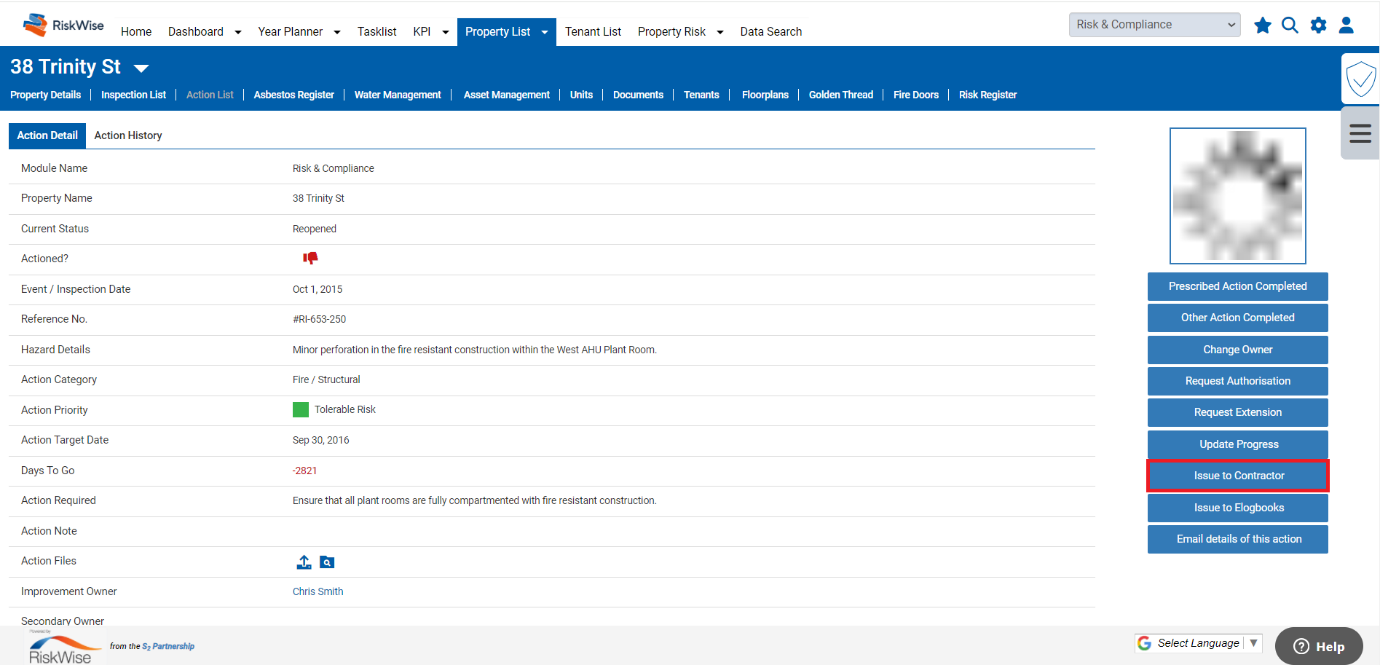Open the Chris Smith owner link
Image resolution: width=1380 pixels, height=665 pixels.
(x=318, y=592)
